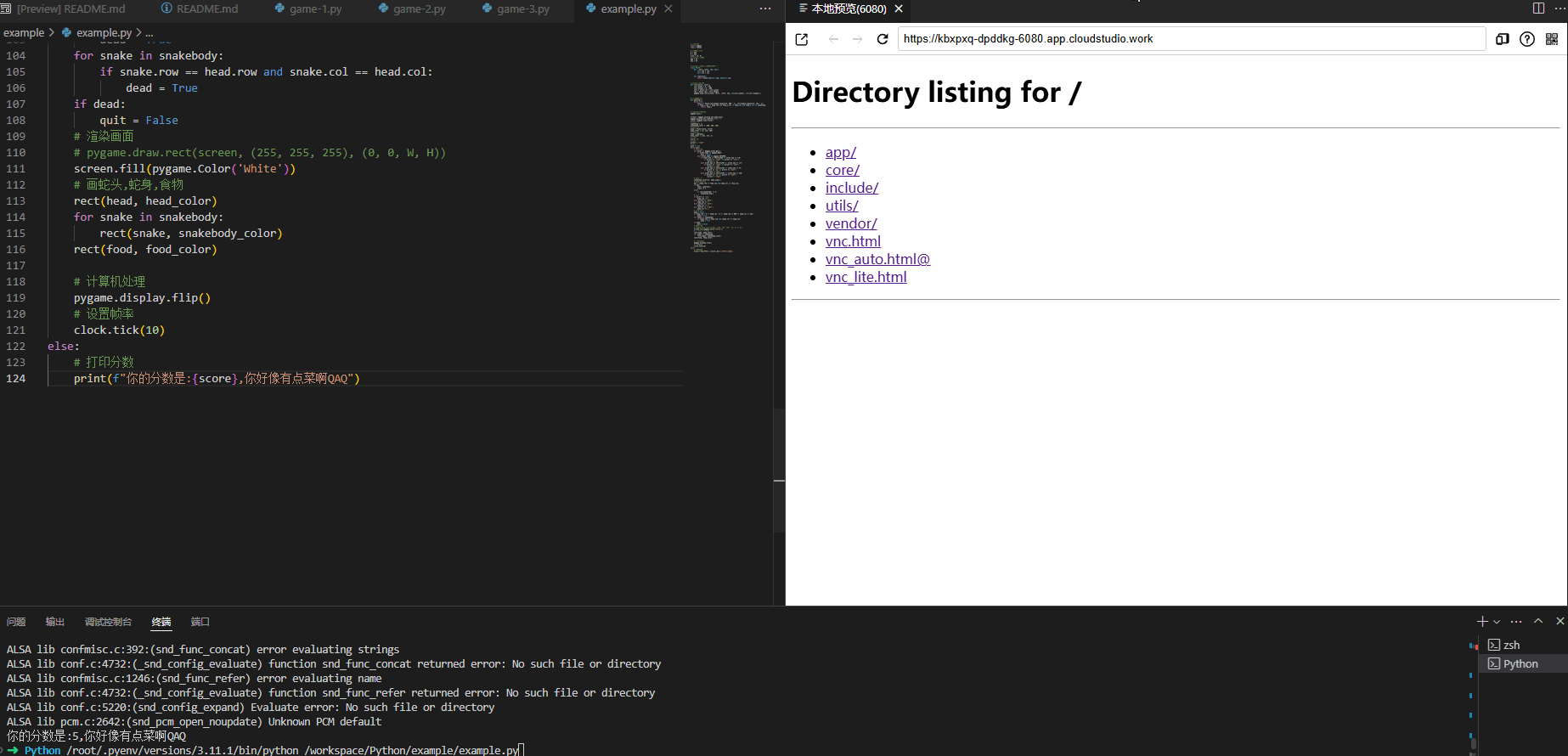Open the utils/ directory link
Screen dimensions: 1568x756
[842, 206]
